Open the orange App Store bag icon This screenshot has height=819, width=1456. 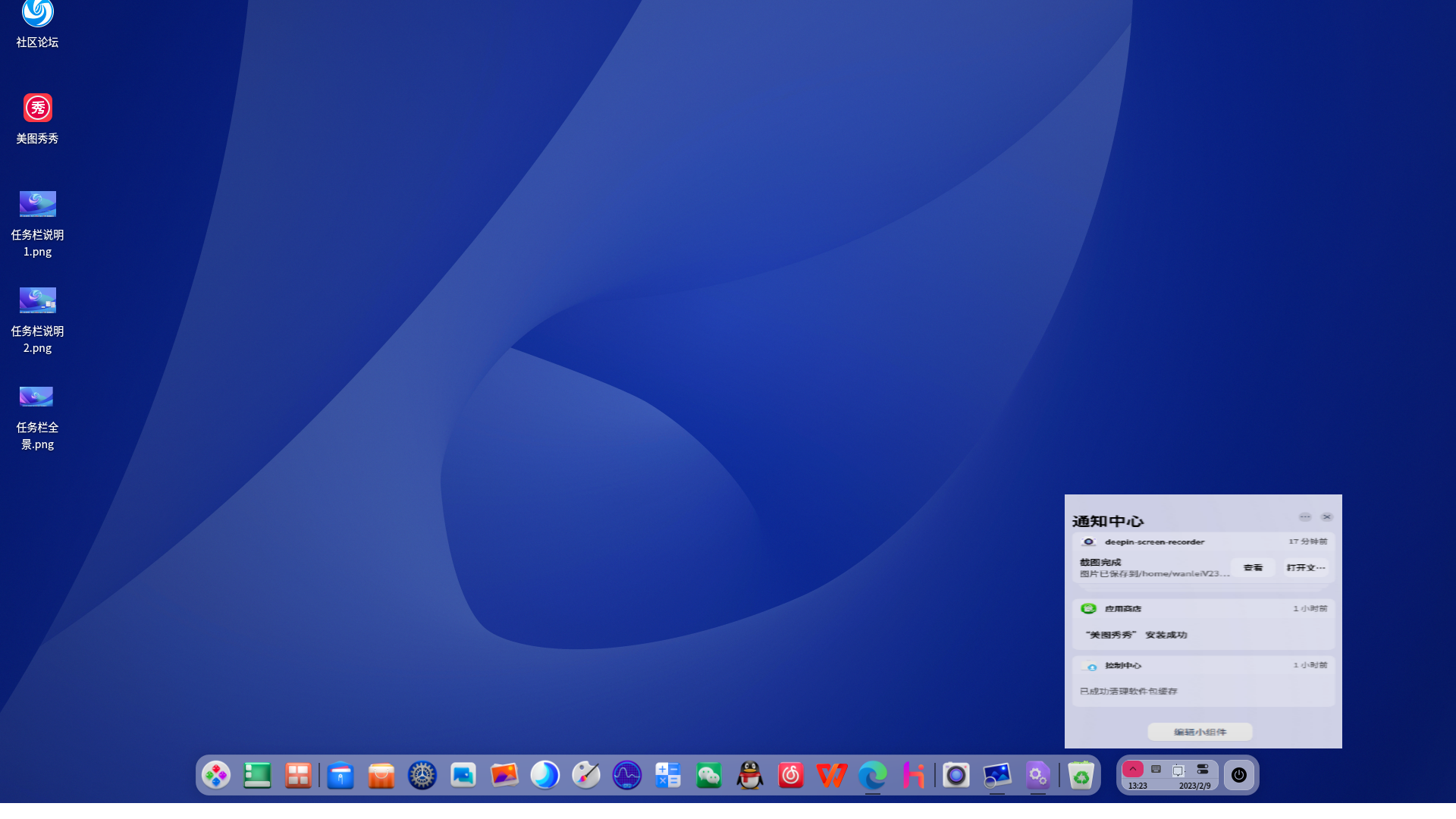(381, 775)
